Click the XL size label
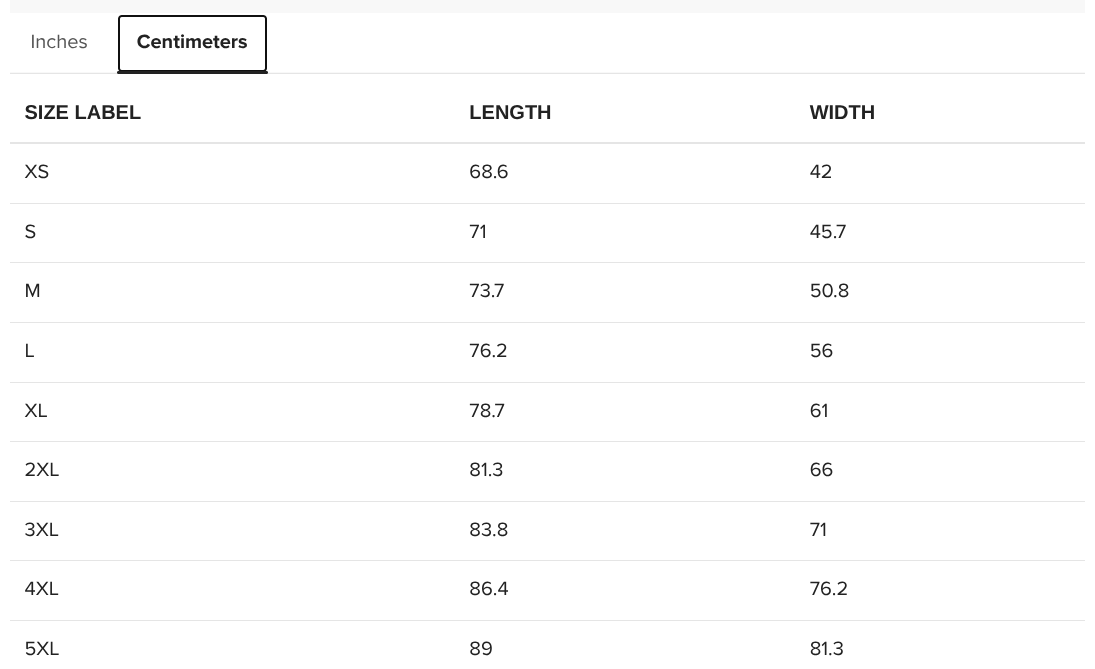 36,411
